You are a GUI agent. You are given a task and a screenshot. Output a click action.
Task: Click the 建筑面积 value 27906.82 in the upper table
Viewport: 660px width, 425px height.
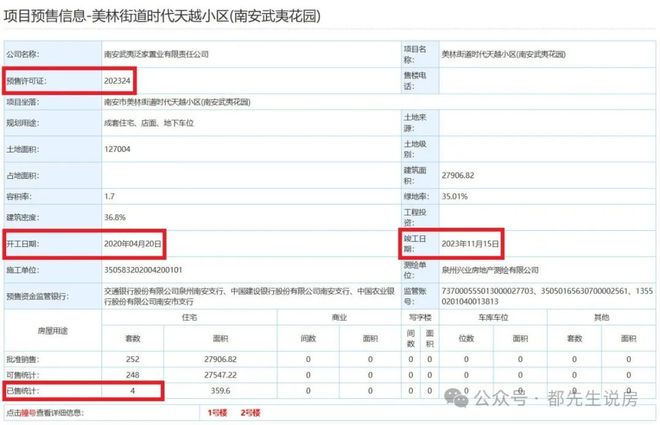tap(458, 175)
